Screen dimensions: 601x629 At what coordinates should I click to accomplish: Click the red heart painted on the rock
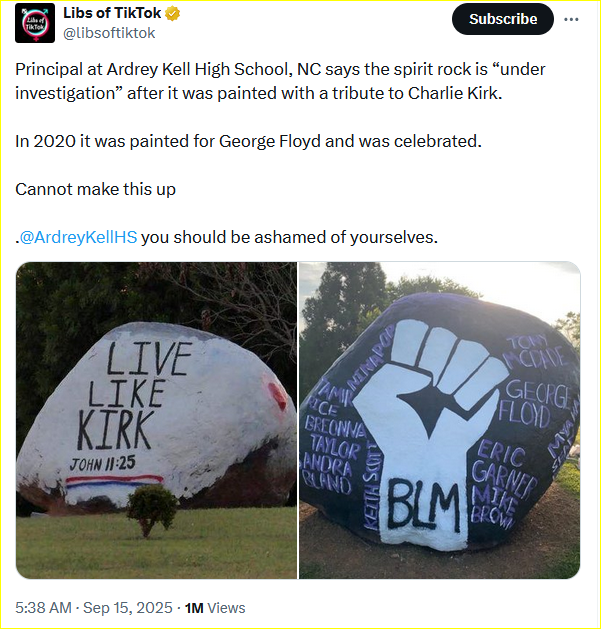pos(277,396)
